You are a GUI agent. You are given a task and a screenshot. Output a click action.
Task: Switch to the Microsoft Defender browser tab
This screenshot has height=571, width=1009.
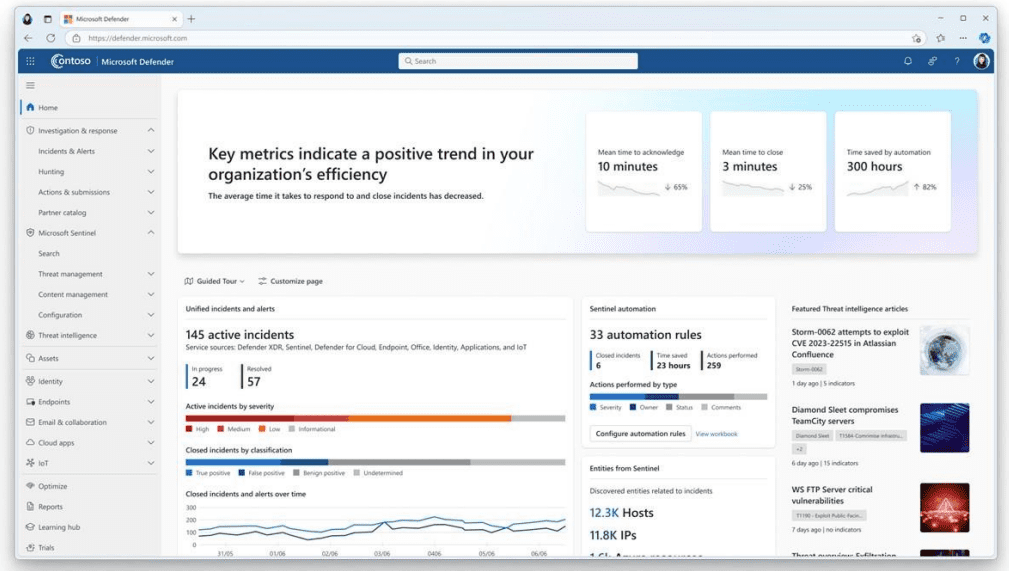pyautogui.click(x=121, y=19)
